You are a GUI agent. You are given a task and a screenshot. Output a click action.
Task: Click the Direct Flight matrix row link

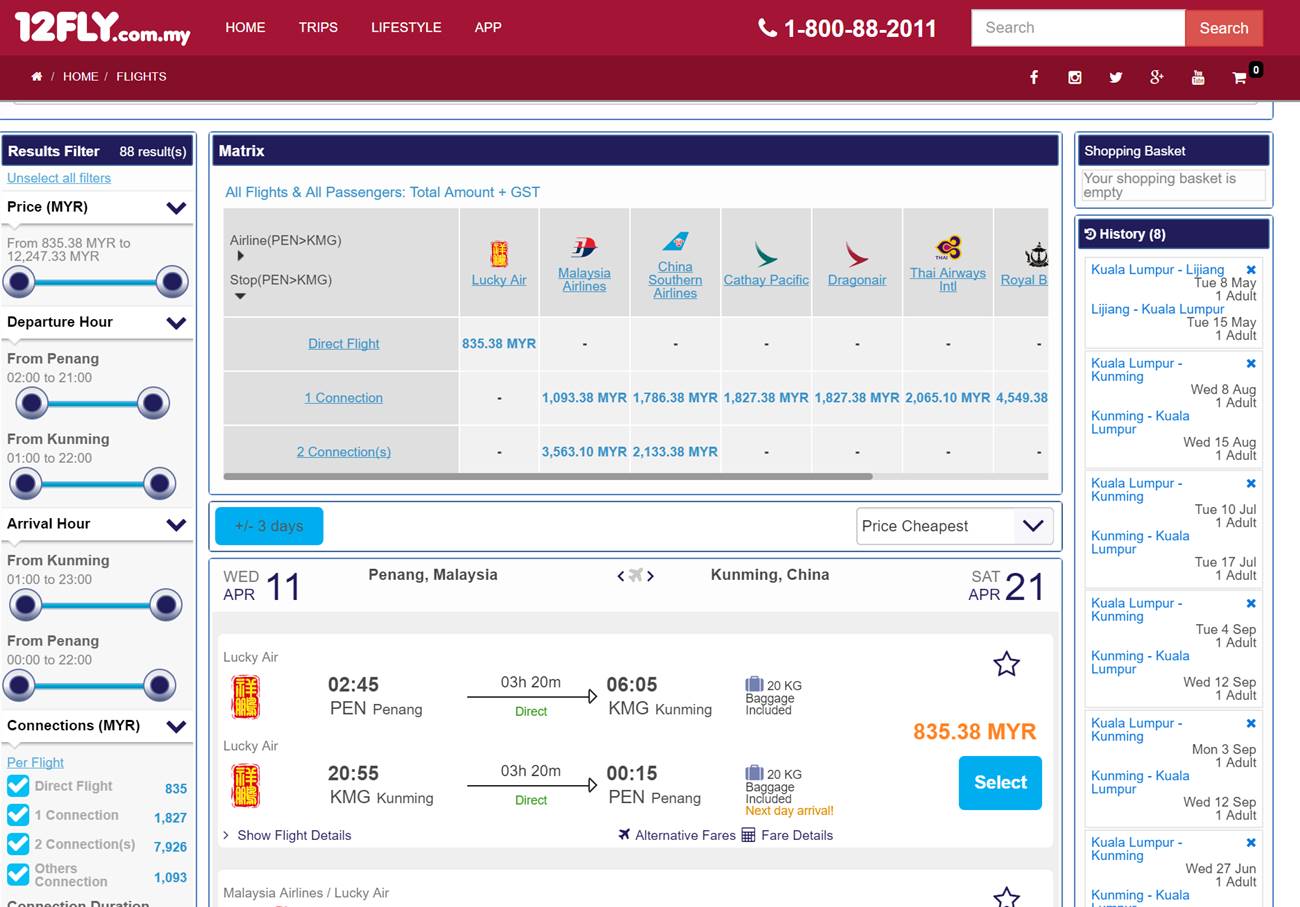[344, 343]
